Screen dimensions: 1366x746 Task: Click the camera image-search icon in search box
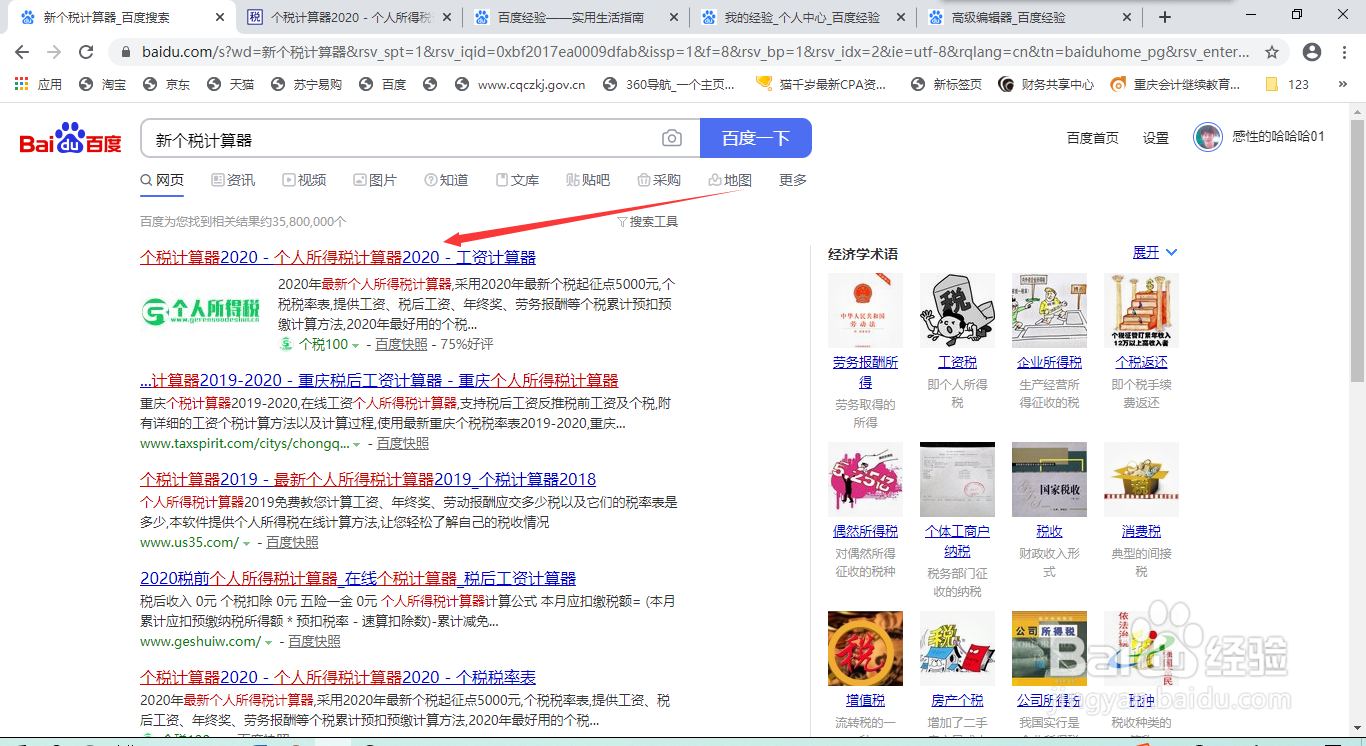pyautogui.click(x=672, y=139)
